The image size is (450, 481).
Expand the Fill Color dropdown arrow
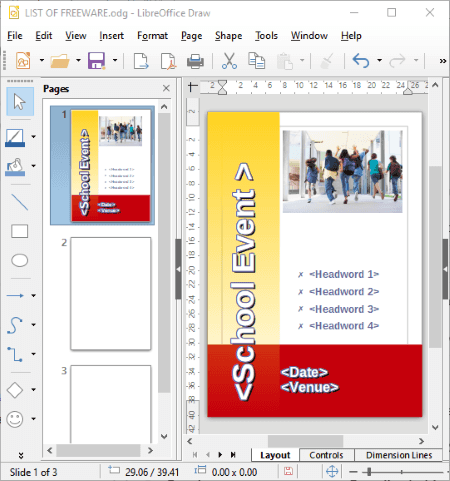point(34,166)
